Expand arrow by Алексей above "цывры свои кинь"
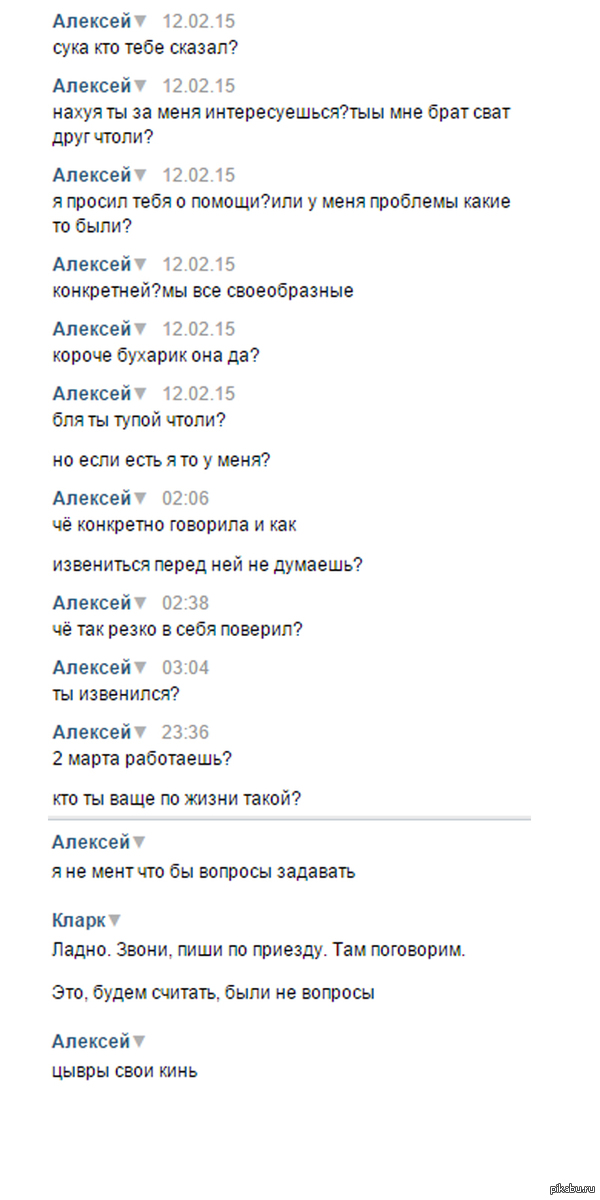 tap(140, 1042)
